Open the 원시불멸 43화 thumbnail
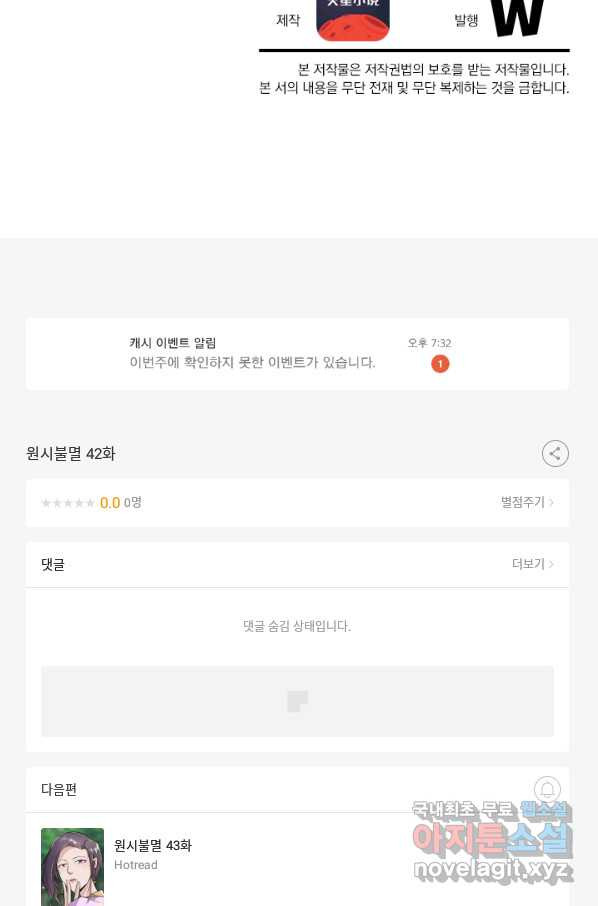This screenshot has height=906, width=598. point(72,867)
